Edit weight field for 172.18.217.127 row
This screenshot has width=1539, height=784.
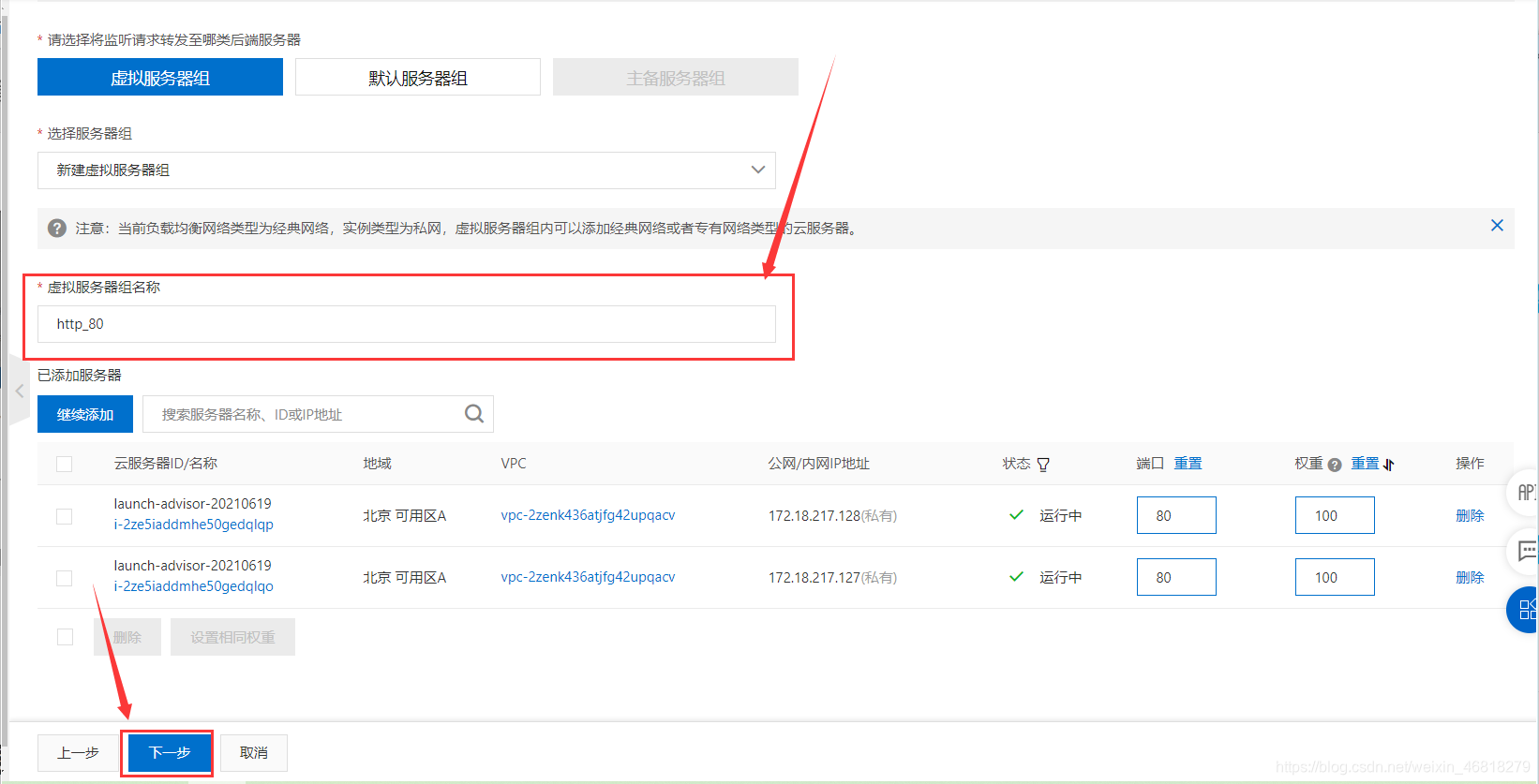click(x=1335, y=577)
